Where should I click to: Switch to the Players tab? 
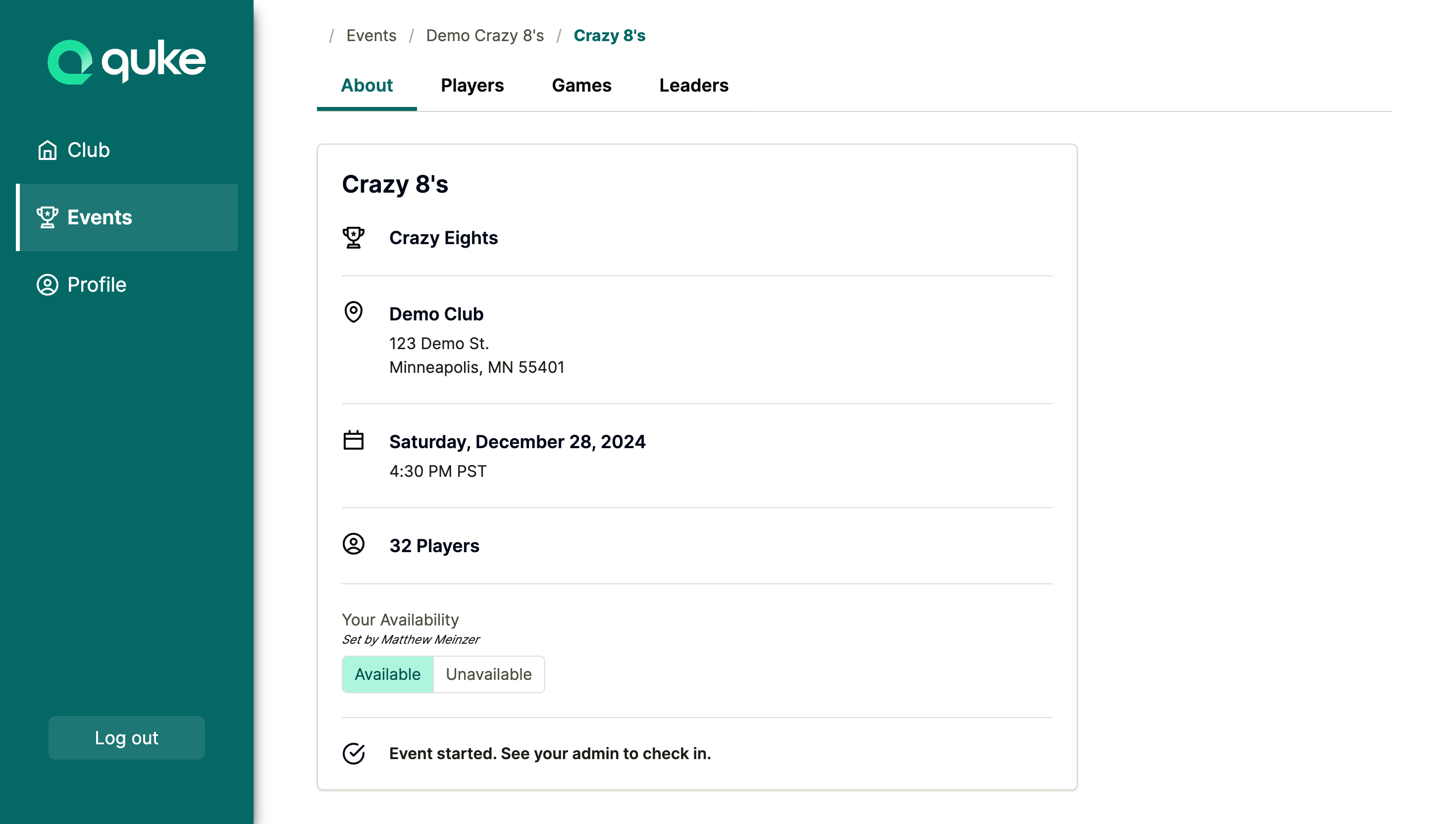tap(472, 86)
